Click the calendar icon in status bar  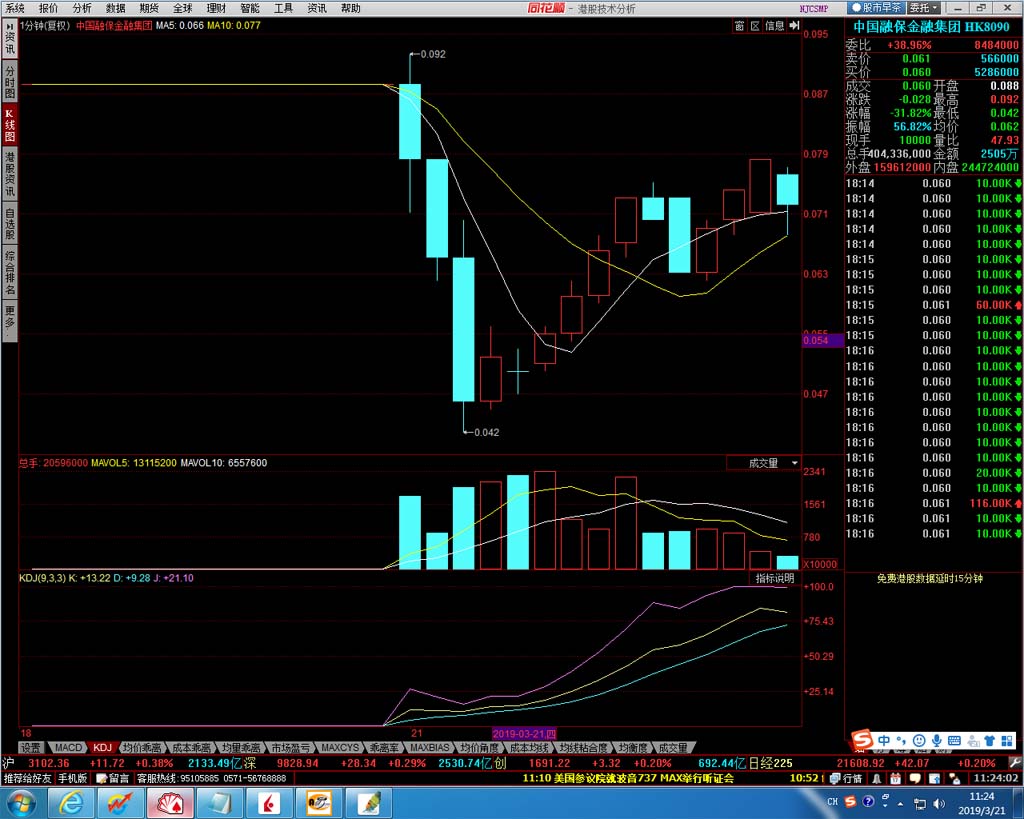click(x=895, y=779)
